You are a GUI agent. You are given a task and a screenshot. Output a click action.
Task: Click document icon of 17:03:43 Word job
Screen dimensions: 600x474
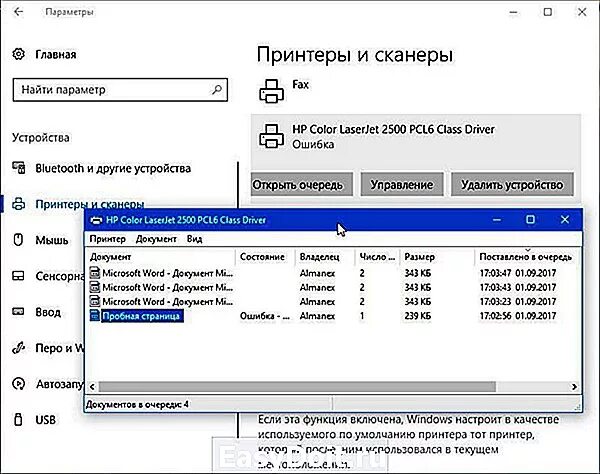(95, 287)
